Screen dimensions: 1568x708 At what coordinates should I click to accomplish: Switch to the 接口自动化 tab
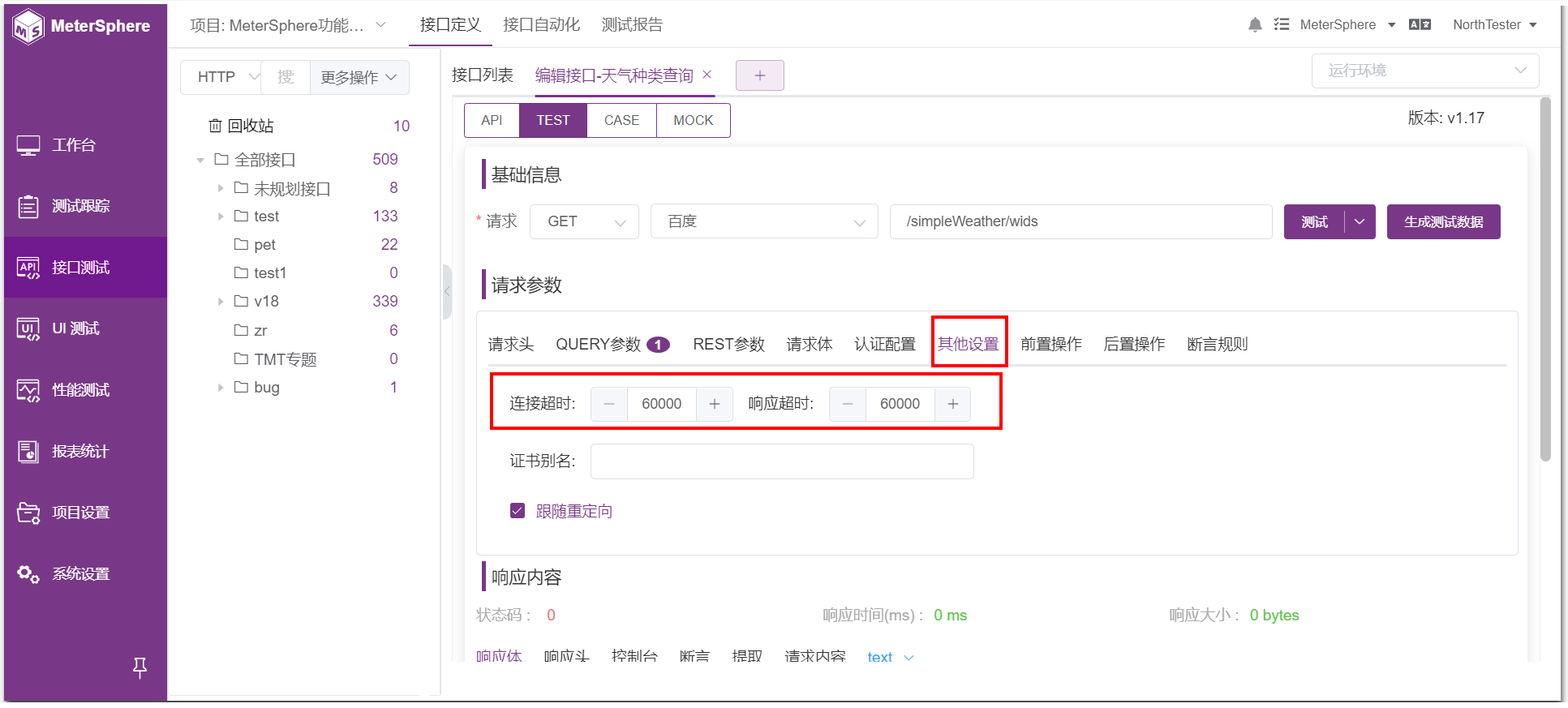[541, 25]
